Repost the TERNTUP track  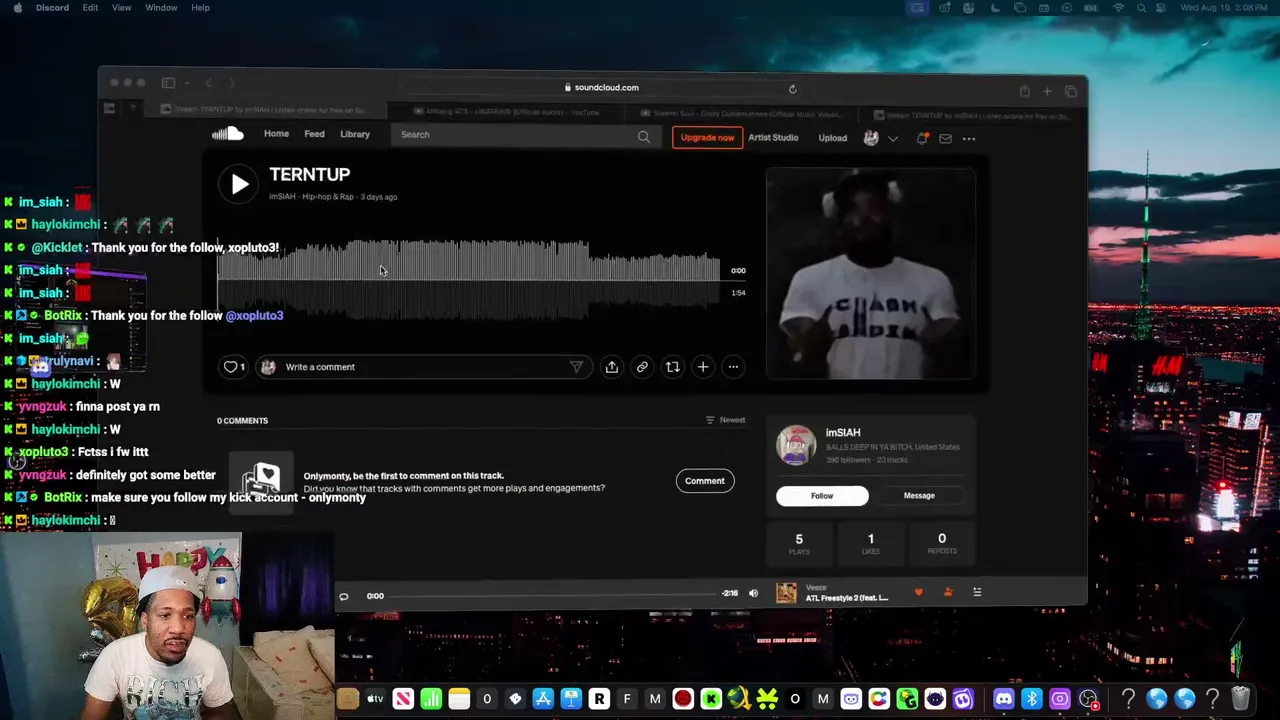tap(672, 367)
